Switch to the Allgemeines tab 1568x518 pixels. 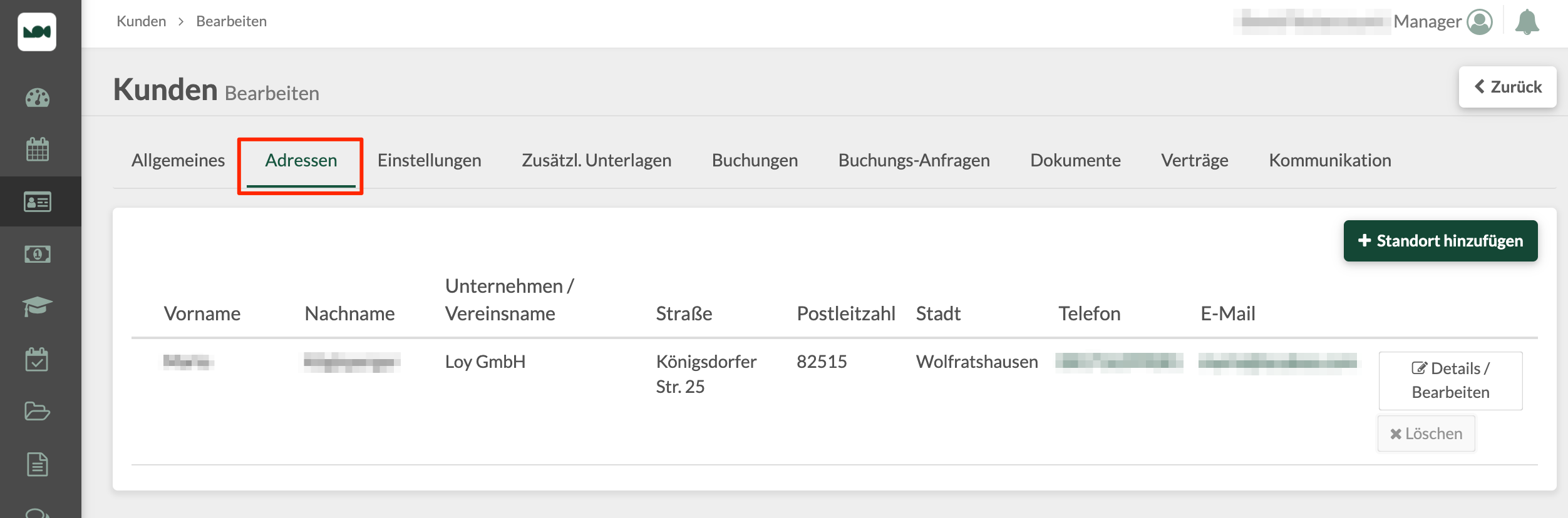(x=177, y=160)
